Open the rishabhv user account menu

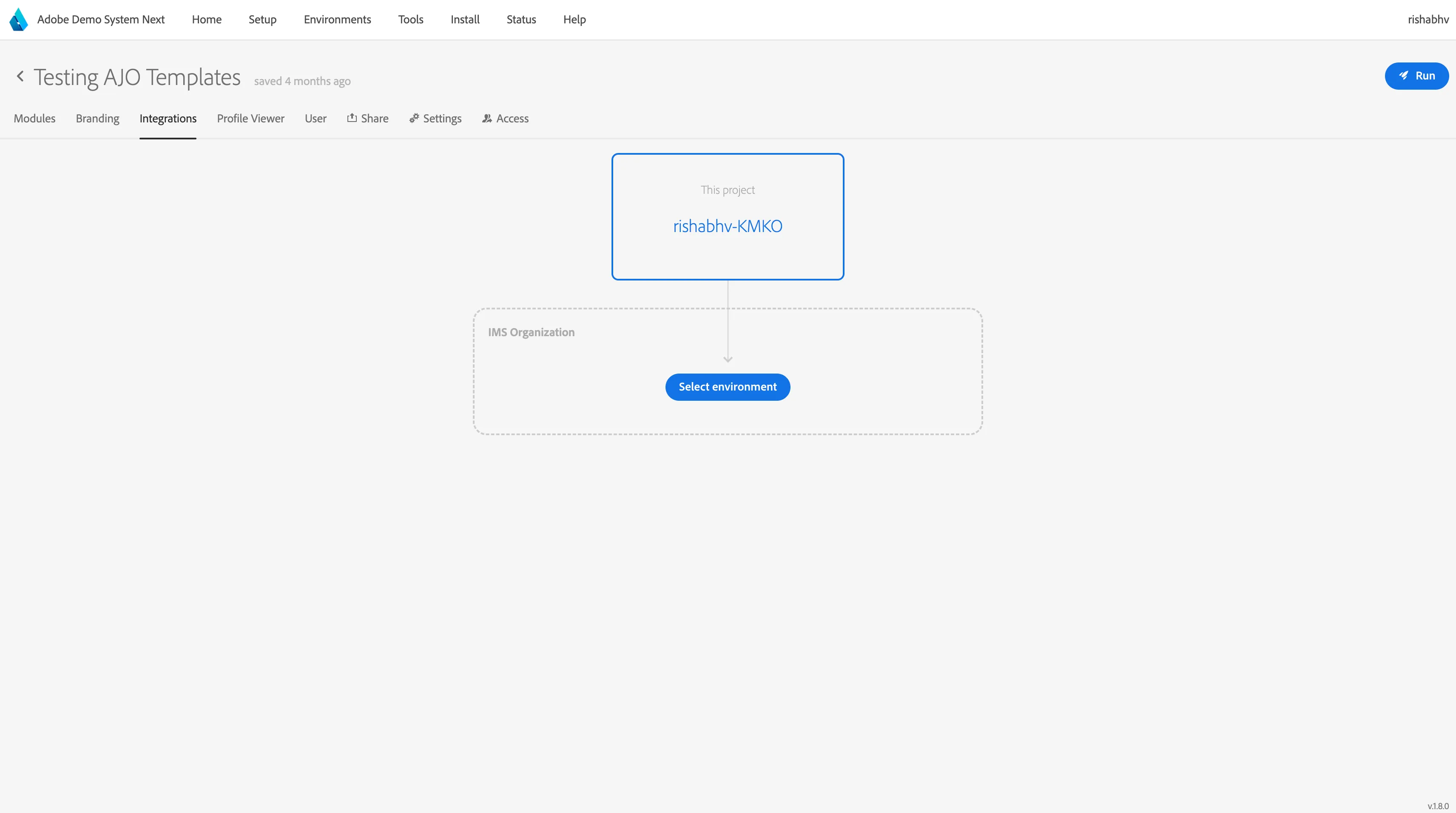click(x=1428, y=20)
